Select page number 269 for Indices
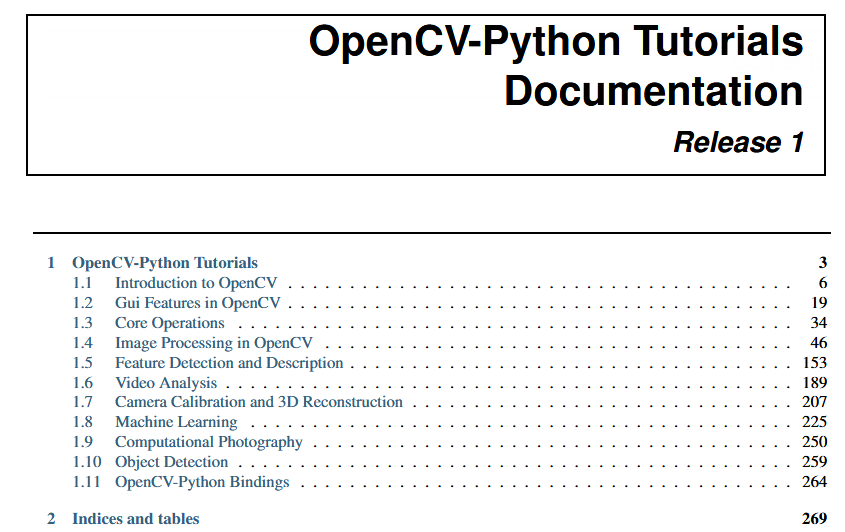Viewport: 845px width, 532px height. point(814,518)
